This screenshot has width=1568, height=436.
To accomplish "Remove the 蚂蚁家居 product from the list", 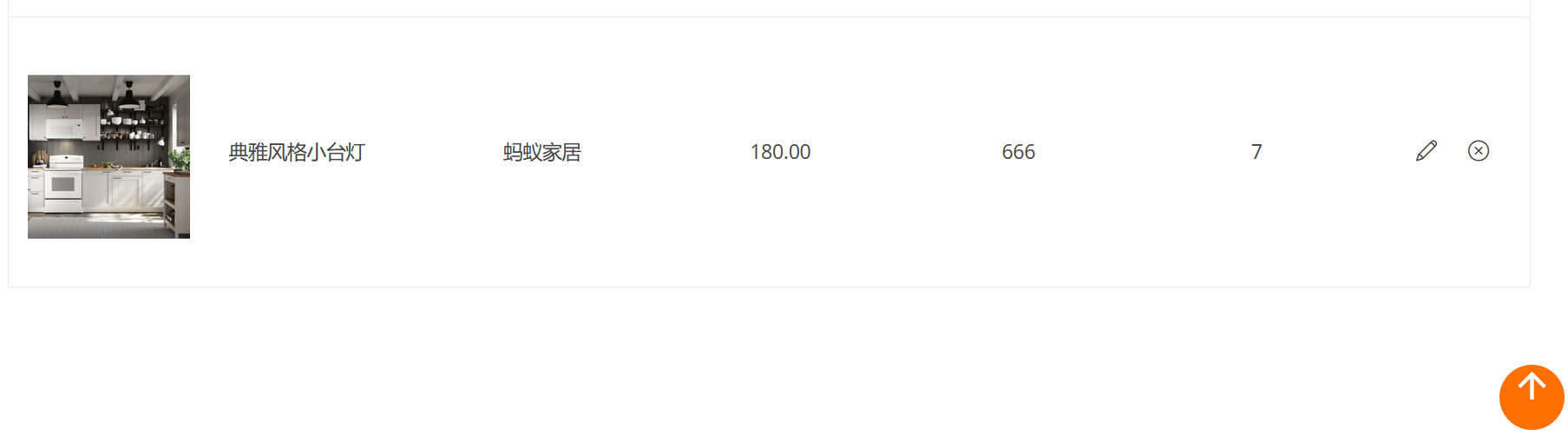I will point(1479,151).
